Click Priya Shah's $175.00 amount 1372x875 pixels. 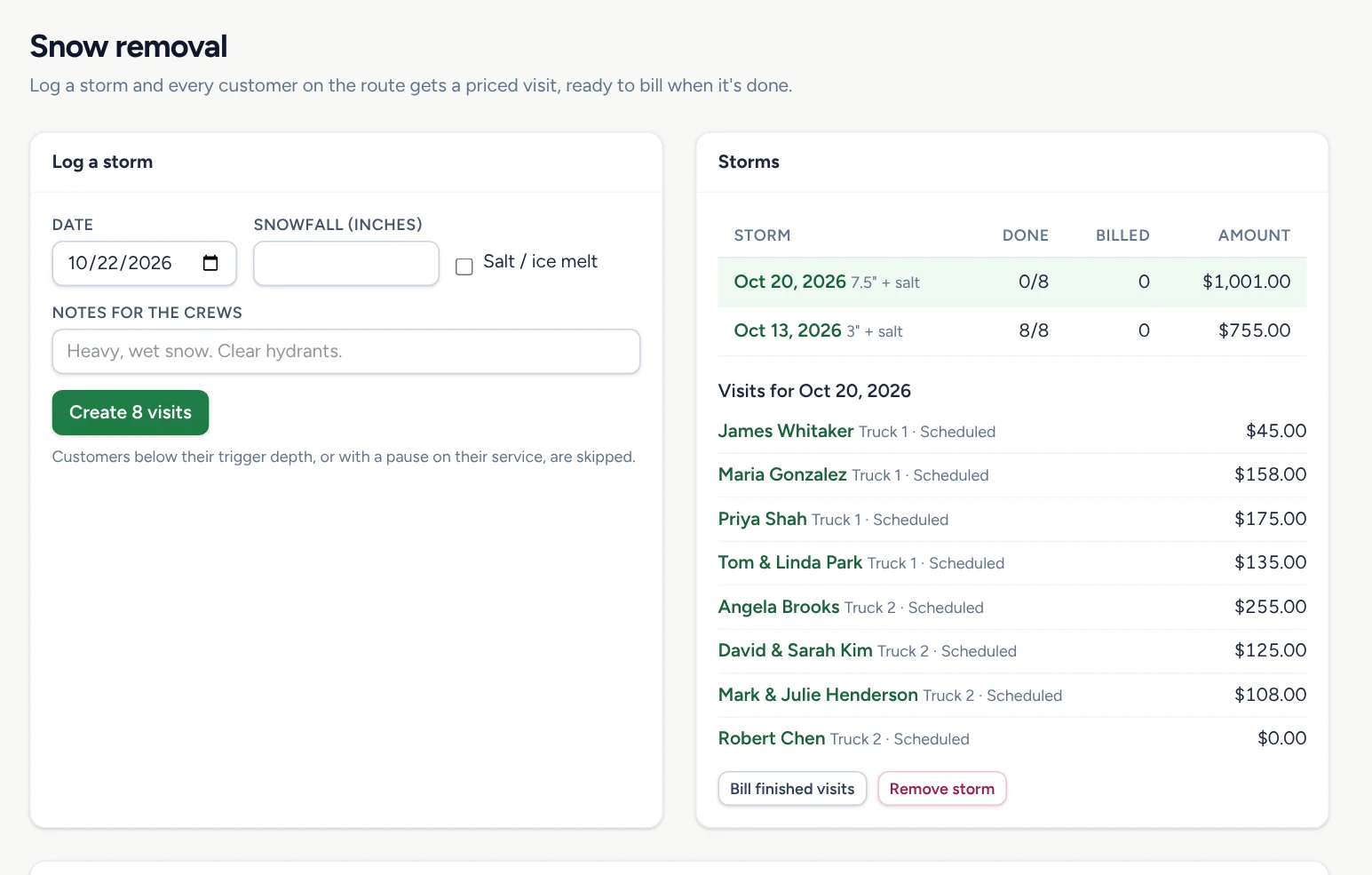pyautogui.click(x=1271, y=519)
